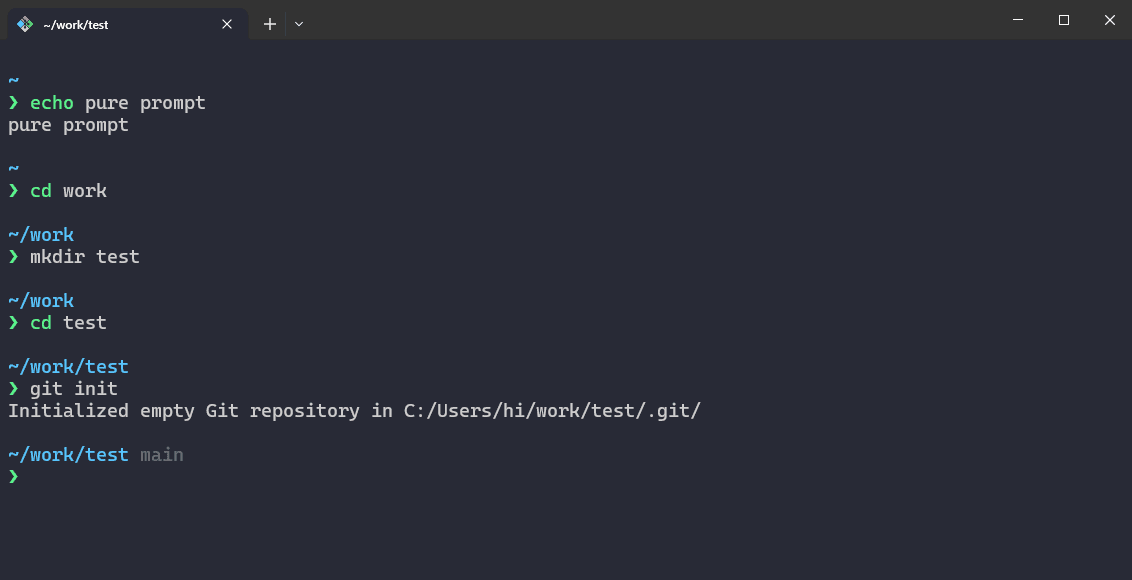Click the blue ~/work path text
Screen dimensions: 1132x580
(x=40, y=234)
